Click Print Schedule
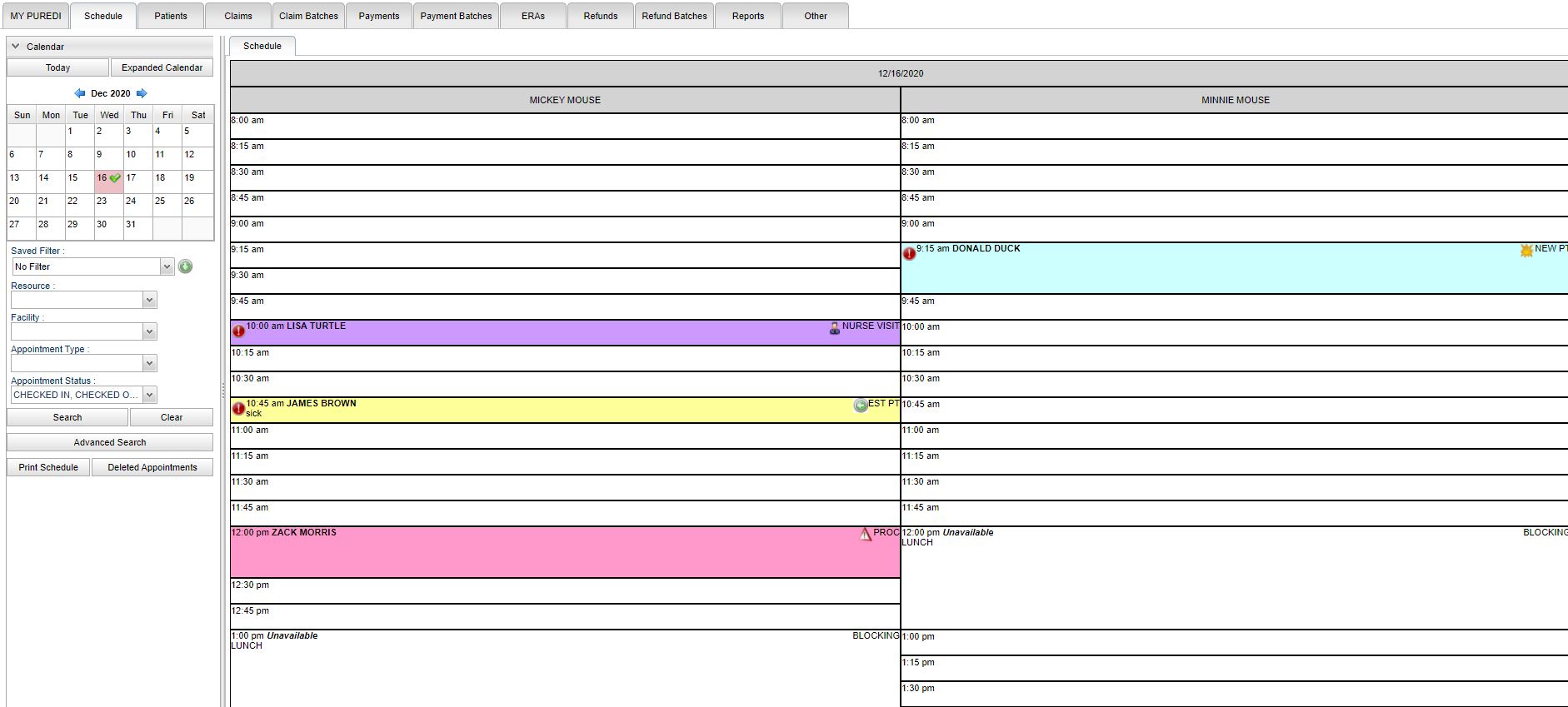 click(48, 467)
